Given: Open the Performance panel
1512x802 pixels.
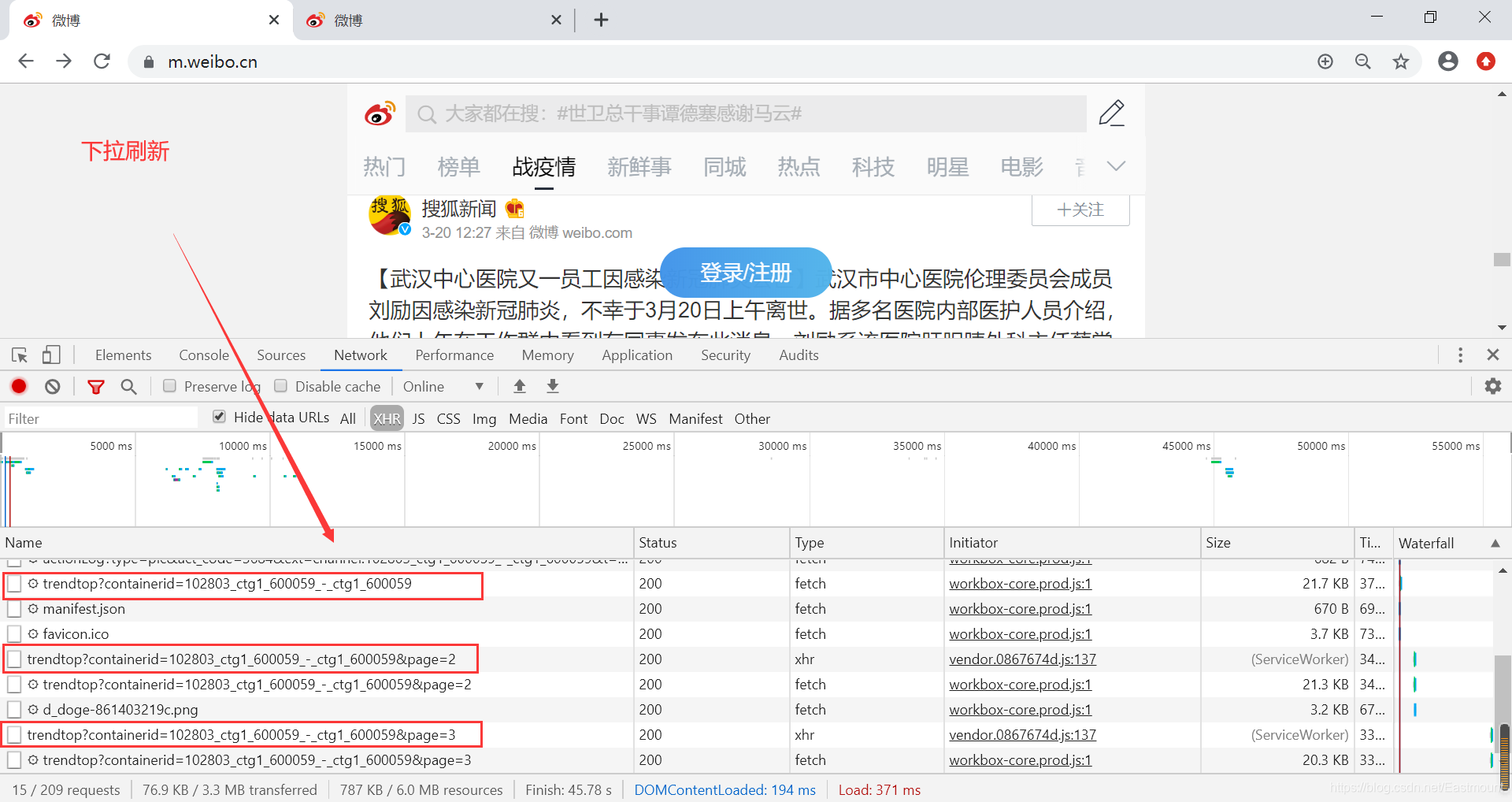Looking at the screenshot, I should click(x=454, y=355).
